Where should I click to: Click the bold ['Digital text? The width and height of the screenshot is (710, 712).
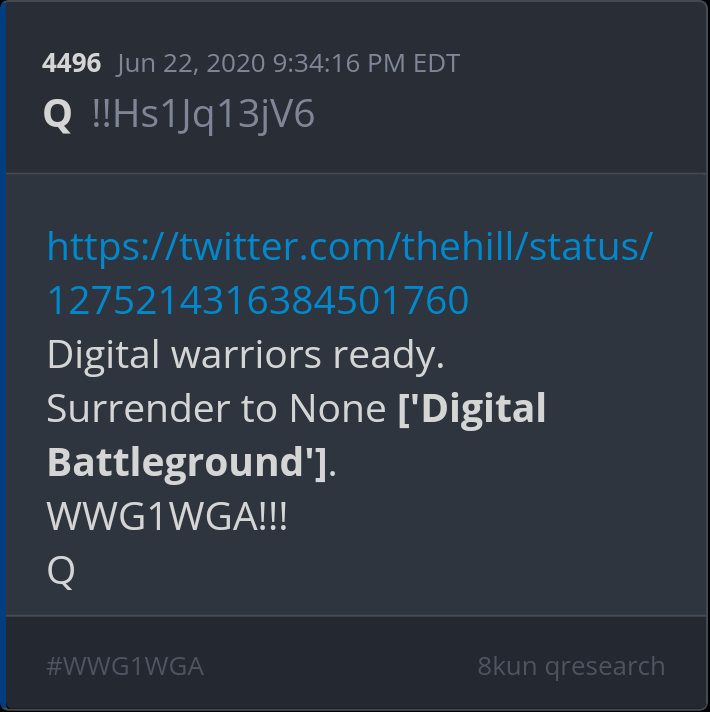point(472,410)
